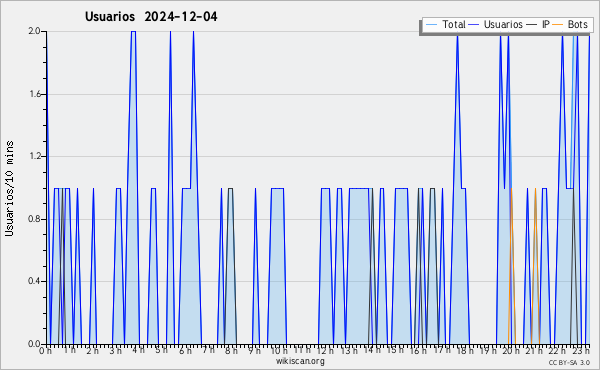Click the y-axis value 2.0
Image resolution: width=600 pixels, height=370 pixels.
34,31
